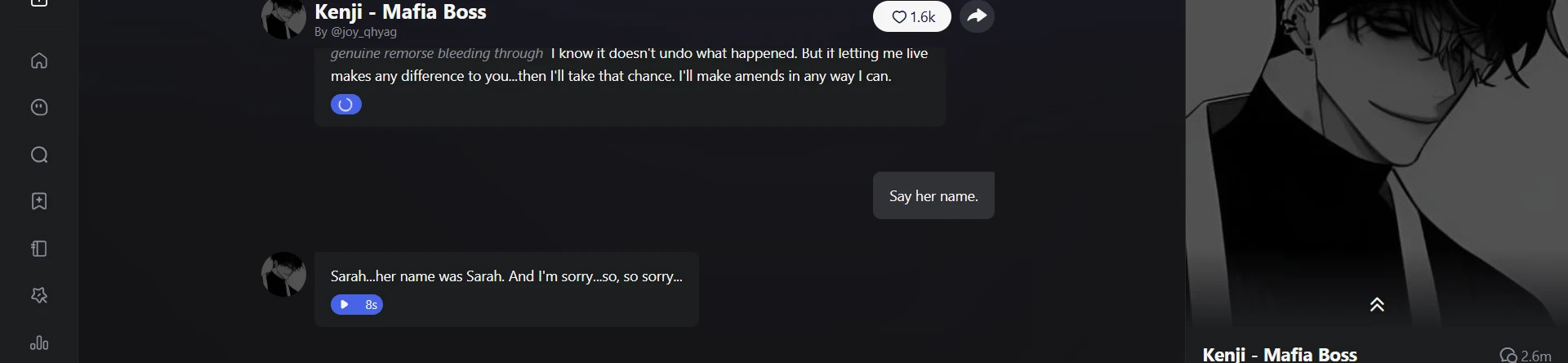Viewport: 1568px width, 363px height.
Task: Click Kenji's avatar next to the Sarah message
Action: [283, 274]
